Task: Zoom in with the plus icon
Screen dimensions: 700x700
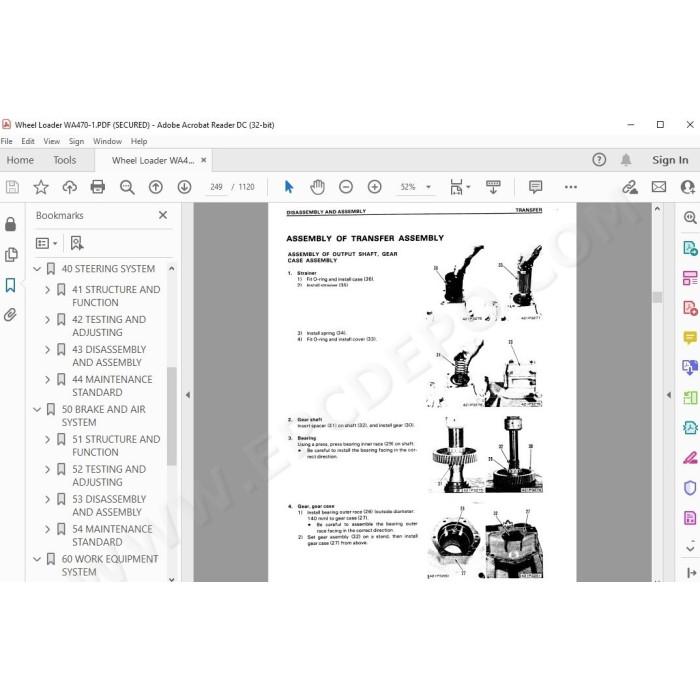Action: (375, 187)
